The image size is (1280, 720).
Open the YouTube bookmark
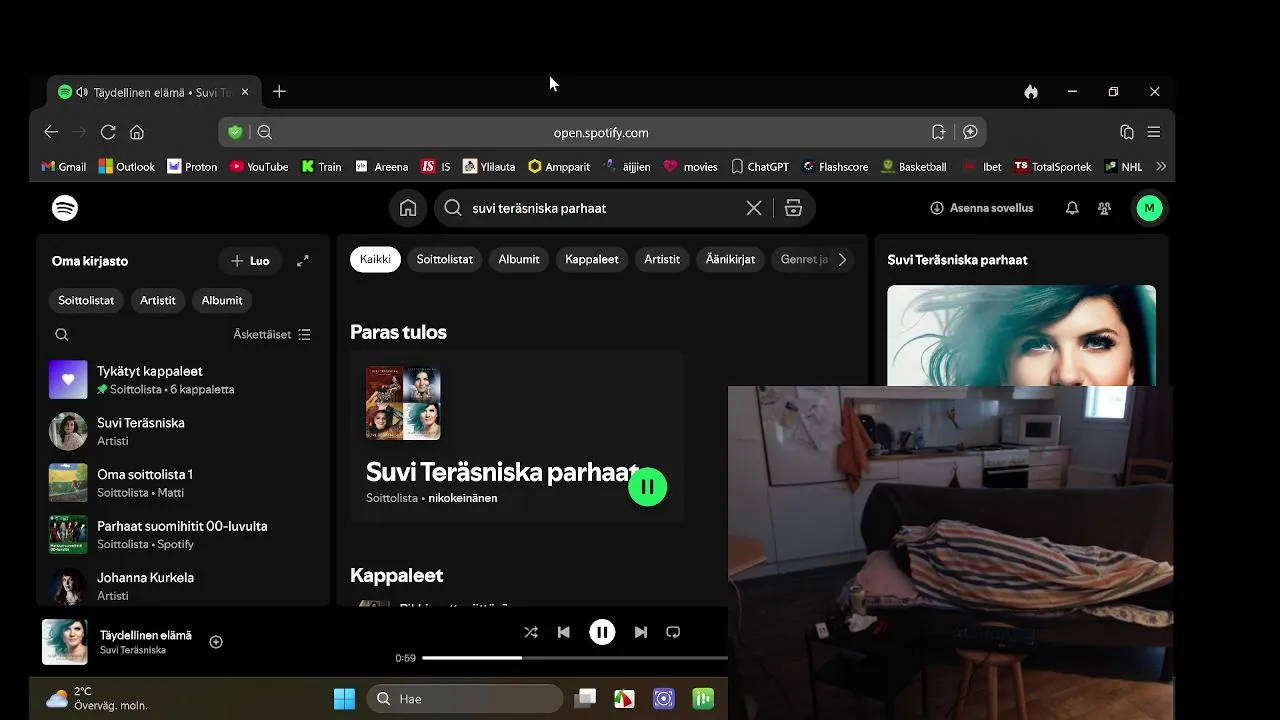tap(259, 167)
